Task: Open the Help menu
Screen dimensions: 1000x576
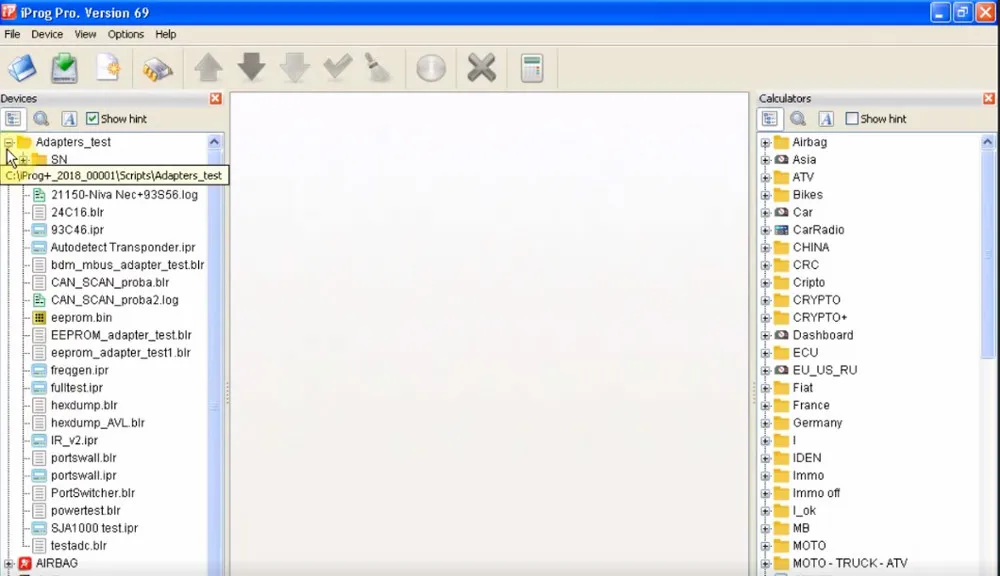Action: click(166, 34)
